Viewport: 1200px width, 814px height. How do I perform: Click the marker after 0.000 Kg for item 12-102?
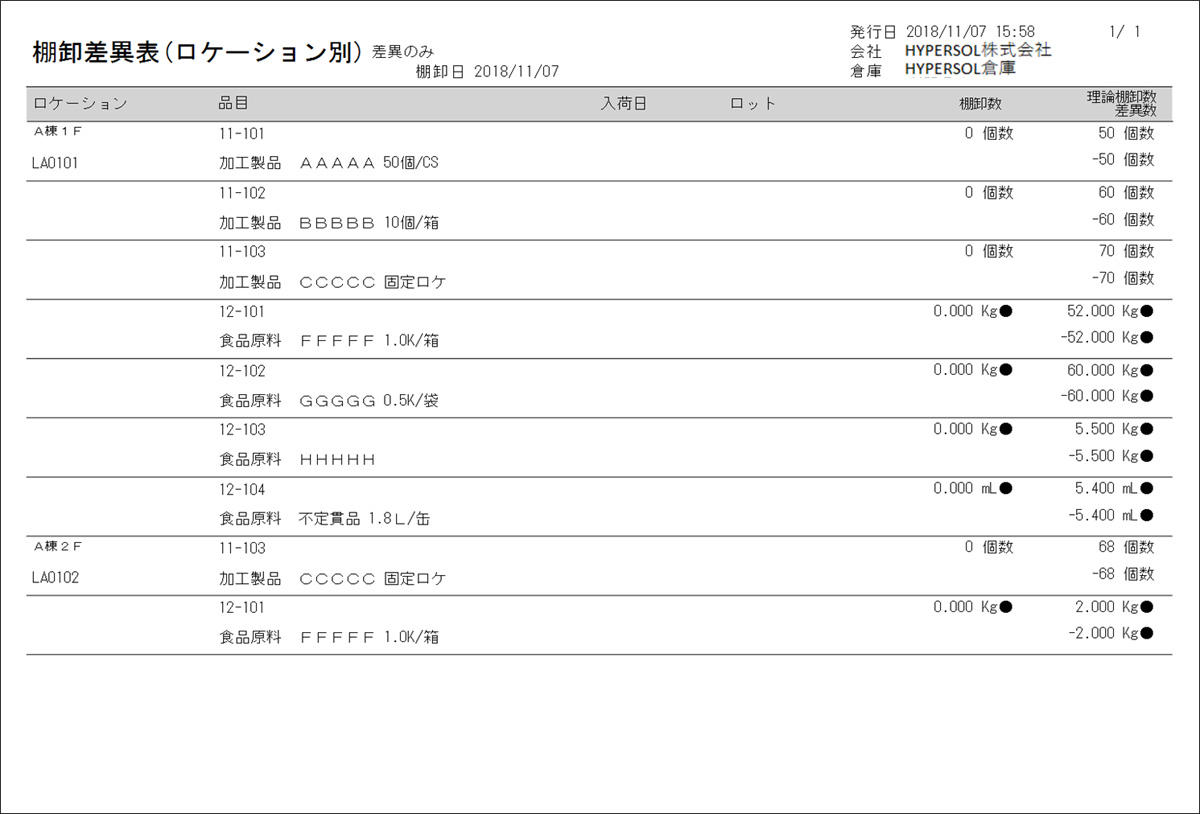(x=1008, y=370)
